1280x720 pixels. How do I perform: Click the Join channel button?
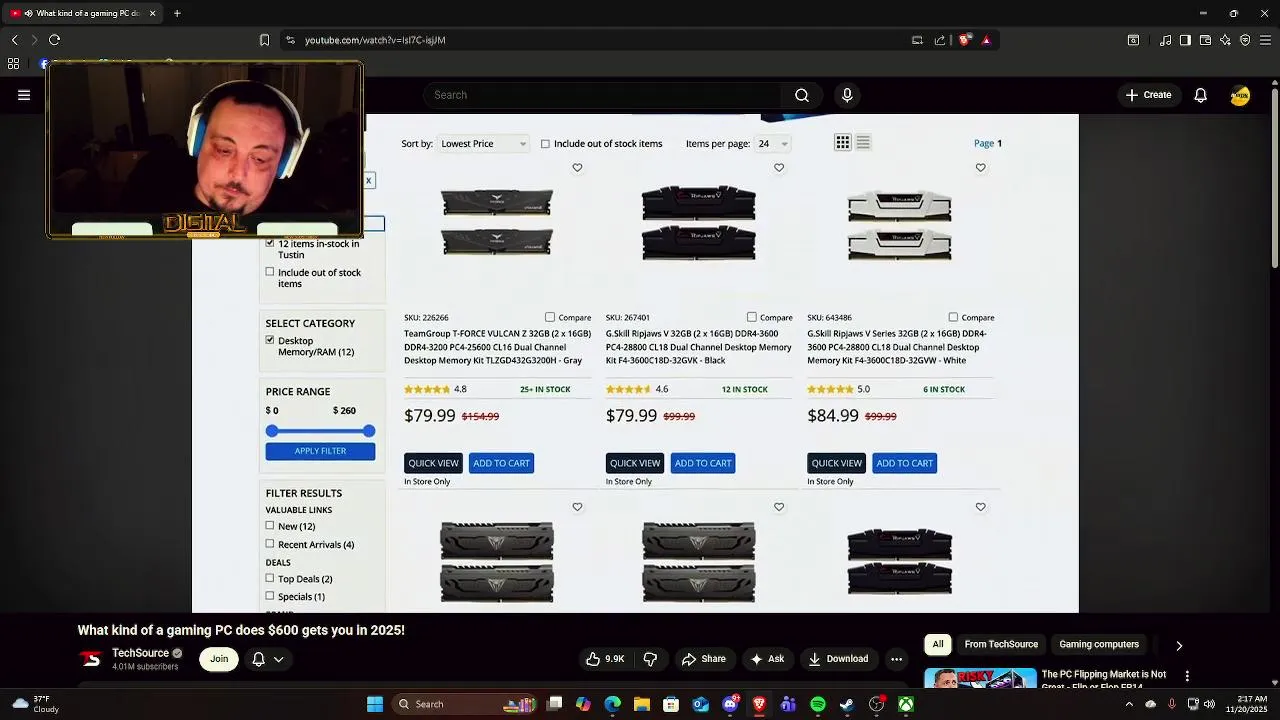tap(219, 659)
